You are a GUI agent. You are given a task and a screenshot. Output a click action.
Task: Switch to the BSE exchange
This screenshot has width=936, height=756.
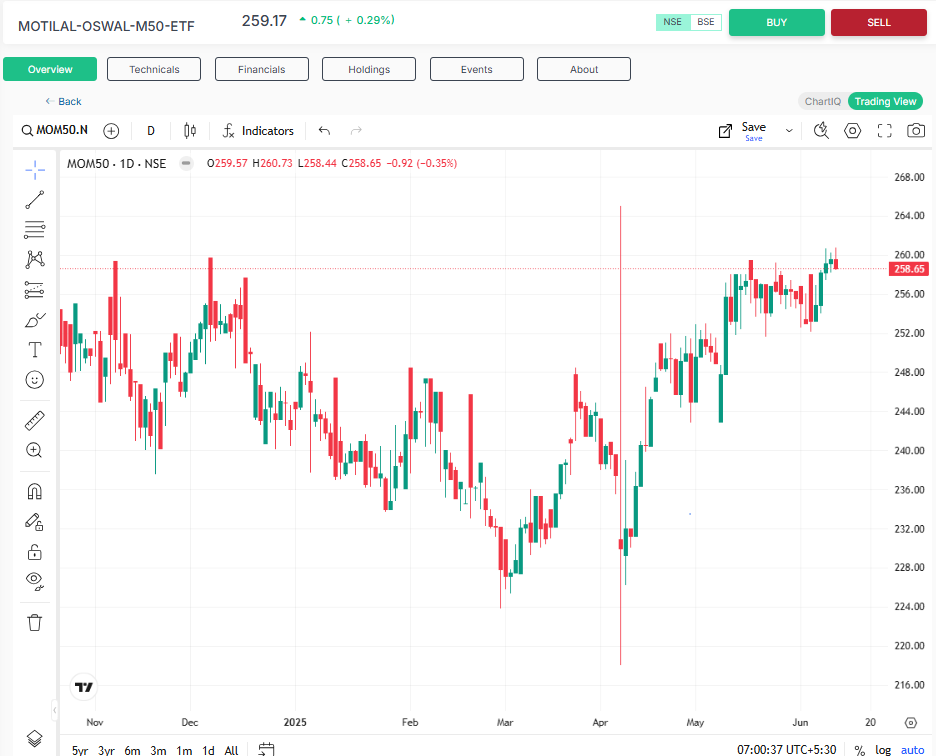click(x=706, y=22)
